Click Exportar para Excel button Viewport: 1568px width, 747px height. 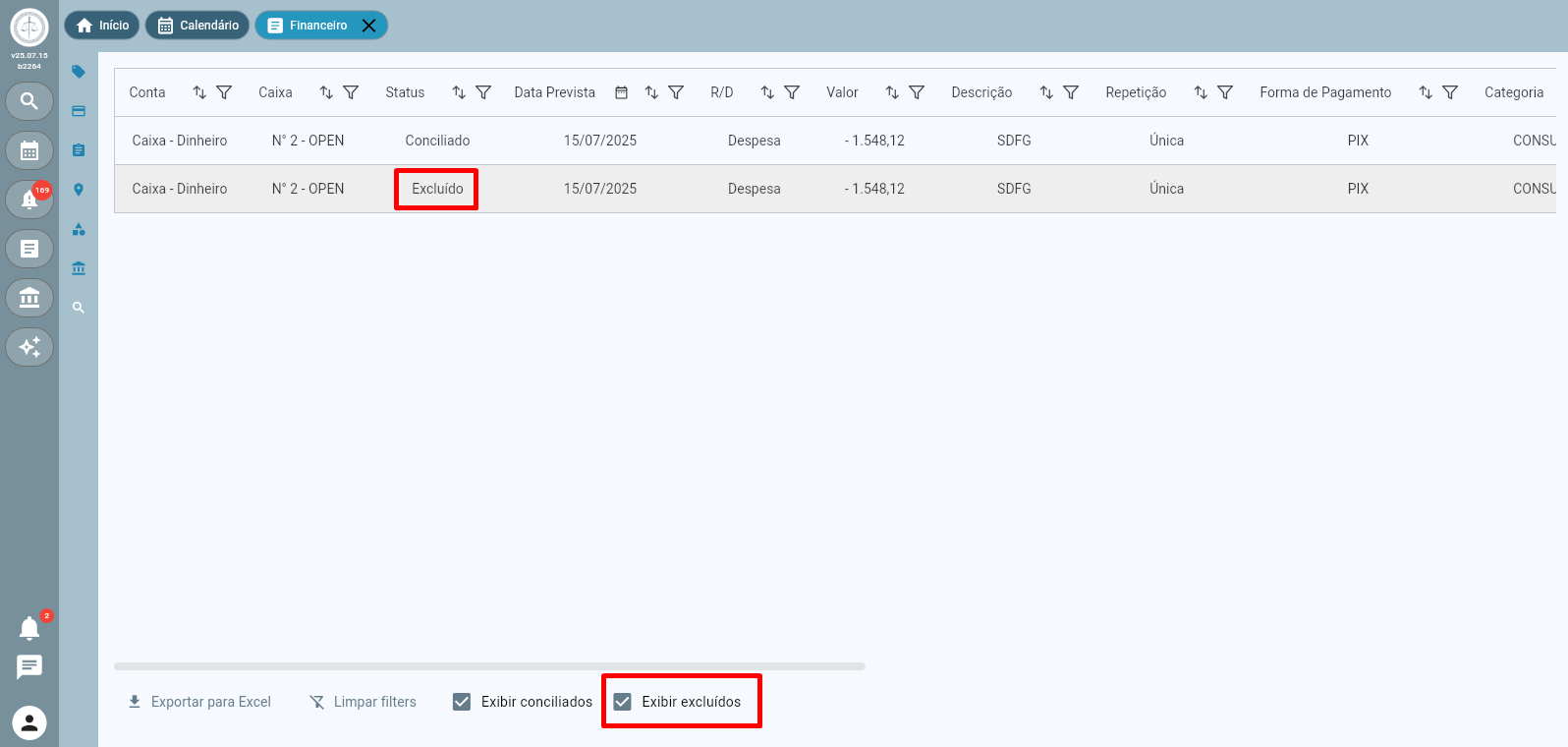coord(199,702)
